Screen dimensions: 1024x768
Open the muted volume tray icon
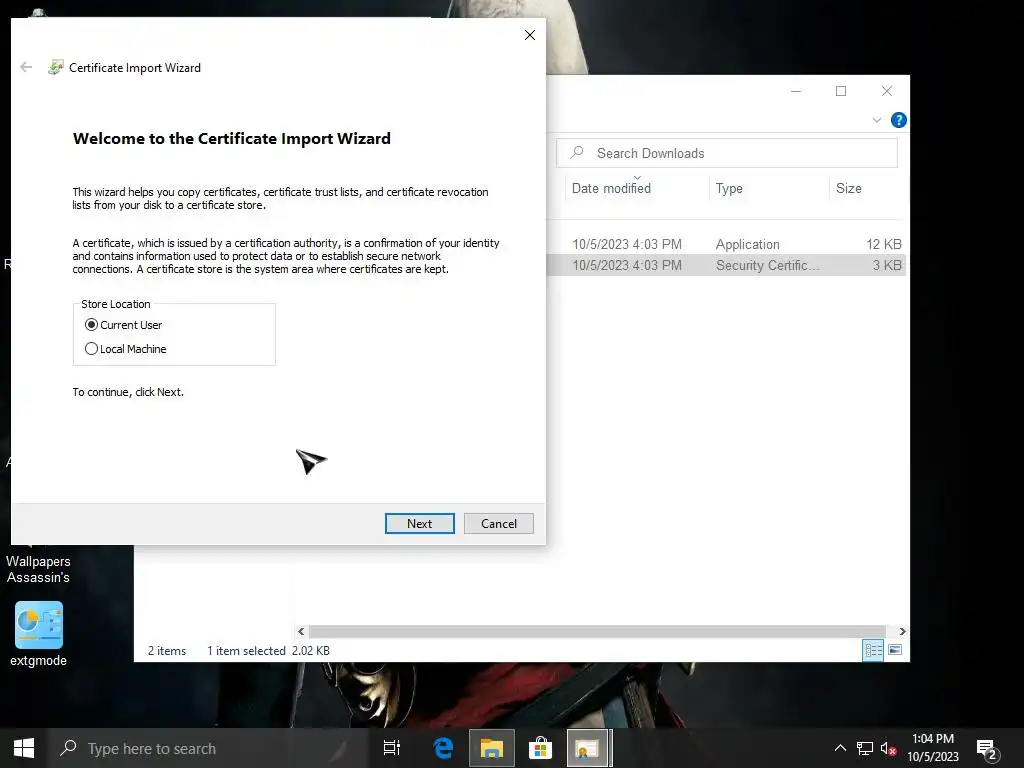tap(888, 748)
